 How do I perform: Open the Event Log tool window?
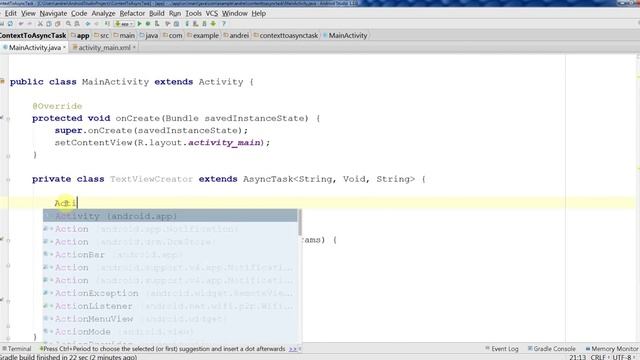(x=502, y=349)
